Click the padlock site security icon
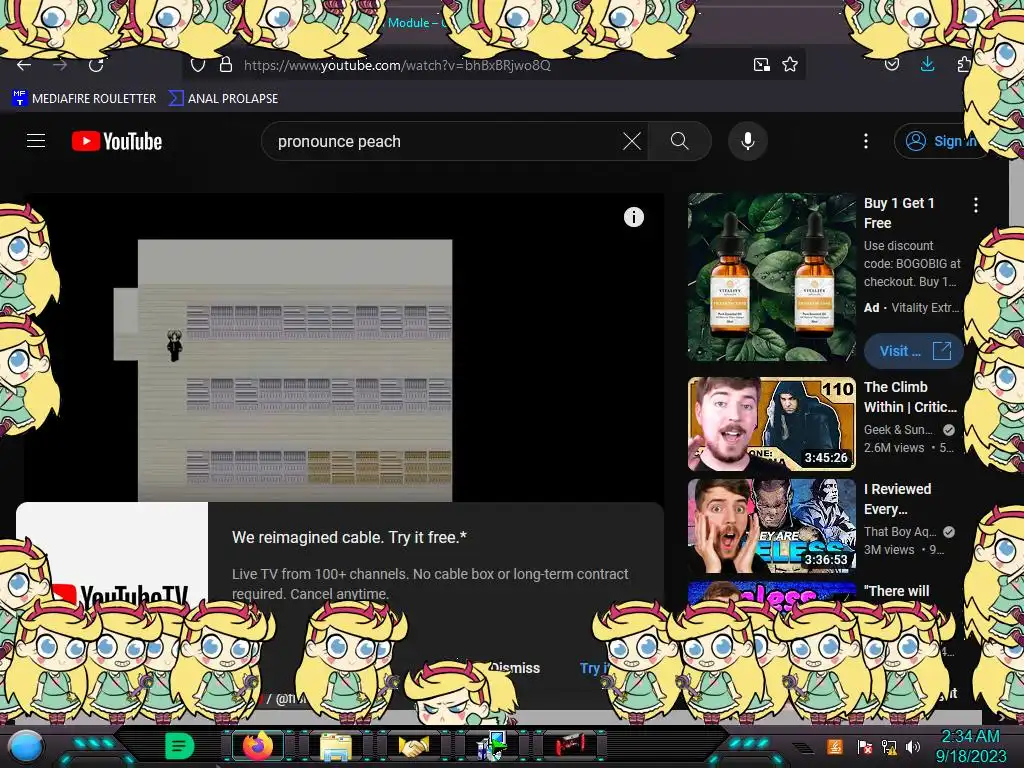Screen dimensions: 1024x768 (x=225, y=65)
